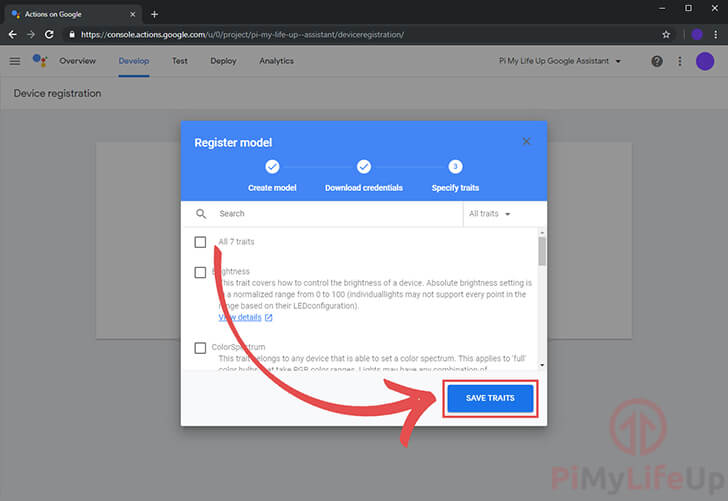Click the external link icon beside View details
728x501 pixels.
[268, 318]
